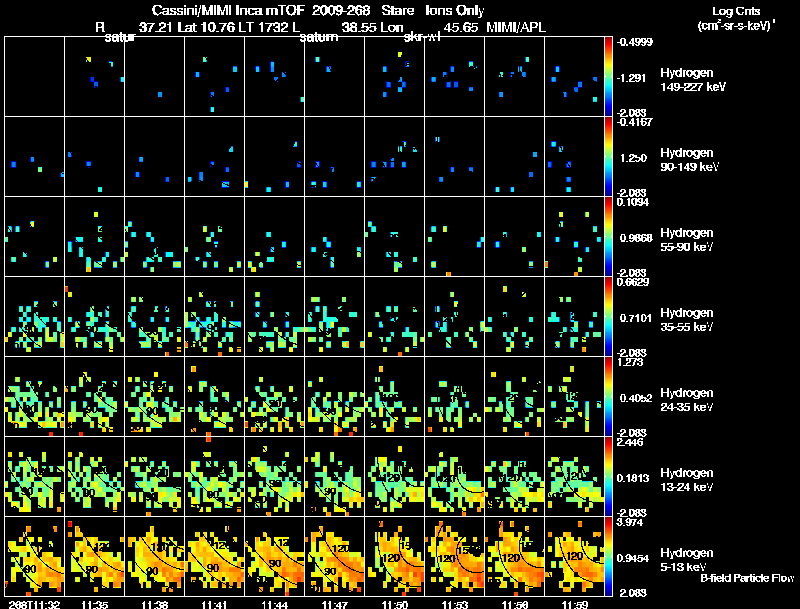Select the "Hydrogen 5-13 keV" row label
The width and height of the screenshot is (800, 609).
click(687, 560)
